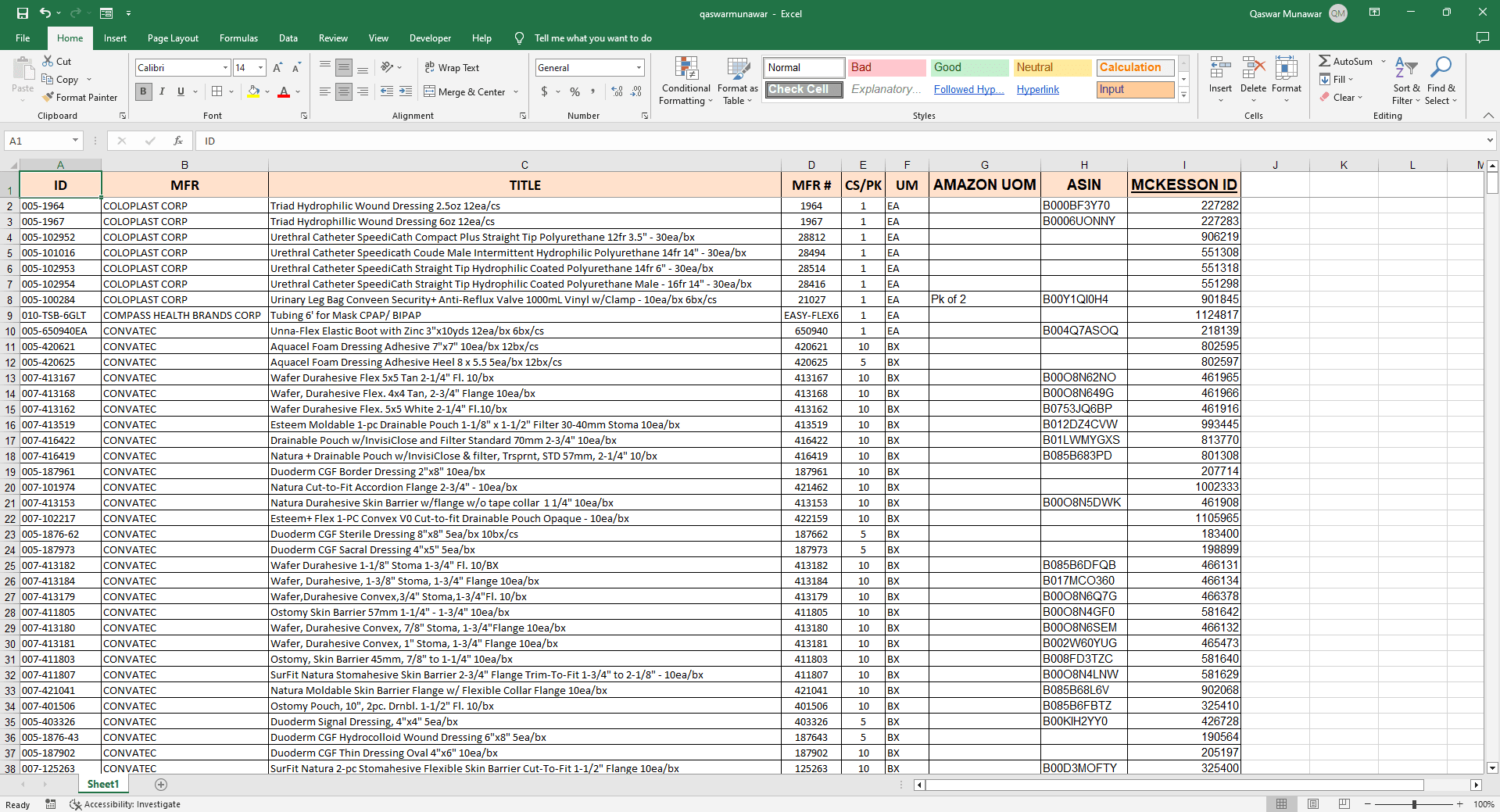Open the Data tab
This screenshot has width=1500, height=812.
pyautogui.click(x=288, y=38)
